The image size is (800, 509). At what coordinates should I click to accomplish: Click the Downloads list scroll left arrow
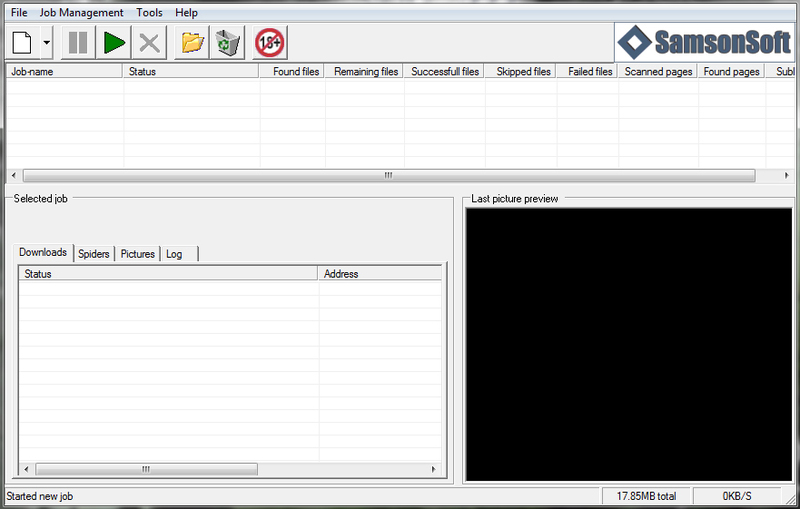(x=27, y=469)
